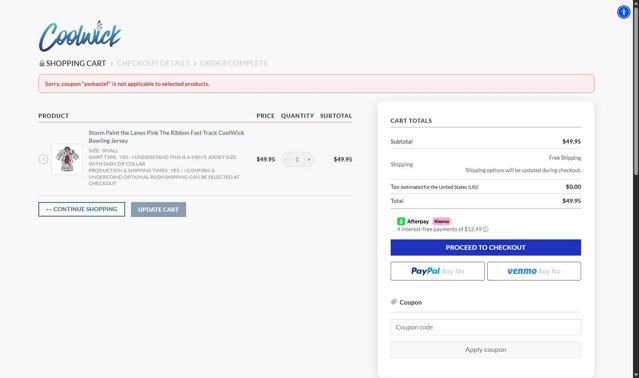This screenshot has height=378, width=639.
Task: Open Storm Paint the Lanes jersey link
Action: (x=166, y=136)
